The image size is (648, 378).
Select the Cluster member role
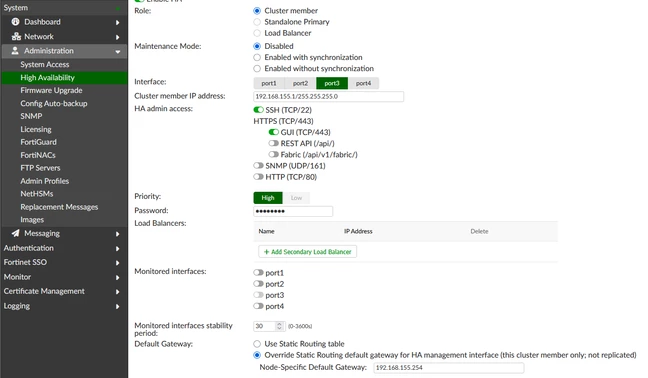[257, 11]
